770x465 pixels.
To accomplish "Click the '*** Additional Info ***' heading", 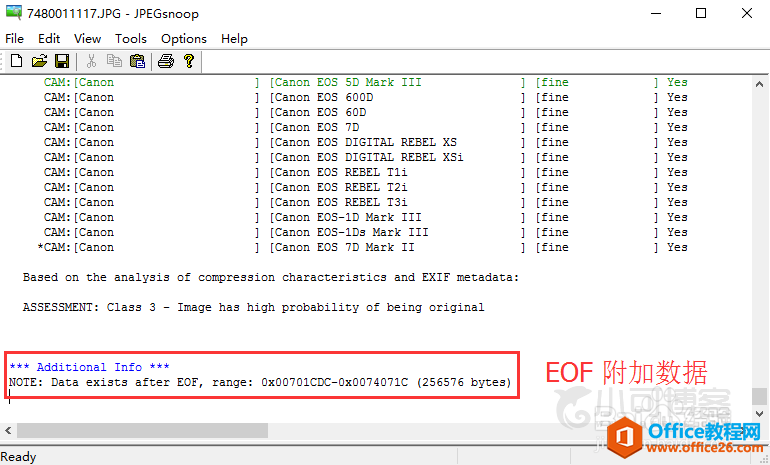I will pyautogui.click(x=89, y=367).
